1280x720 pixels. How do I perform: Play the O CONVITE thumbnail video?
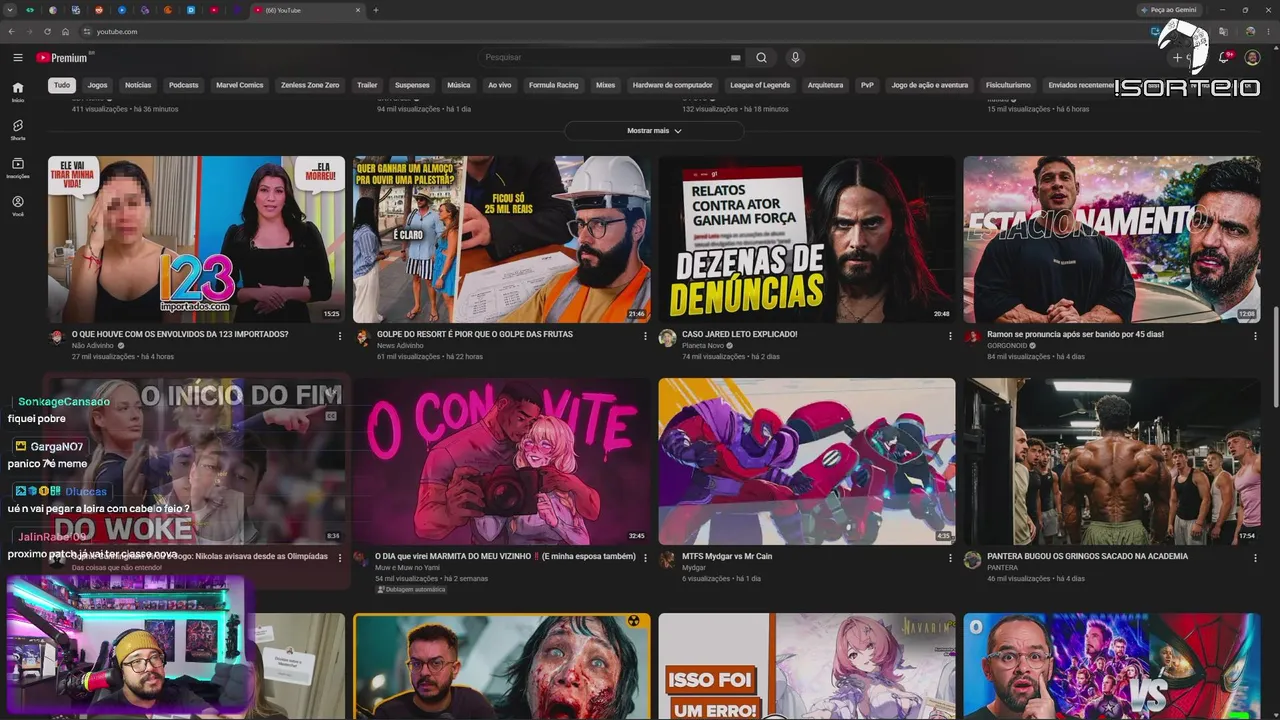[x=501, y=461]
